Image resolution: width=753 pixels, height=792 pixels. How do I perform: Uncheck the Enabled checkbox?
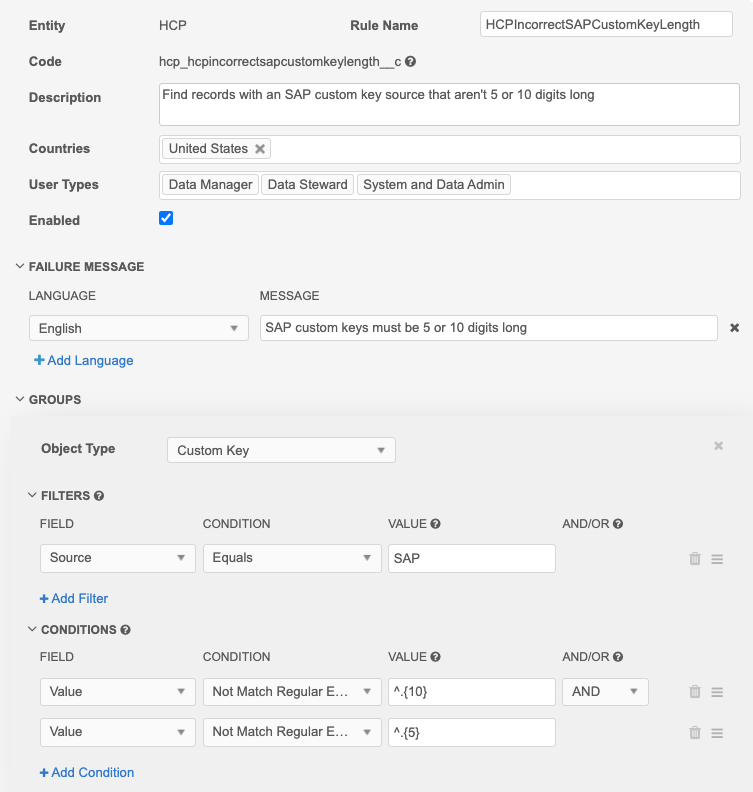coord(166,218)
